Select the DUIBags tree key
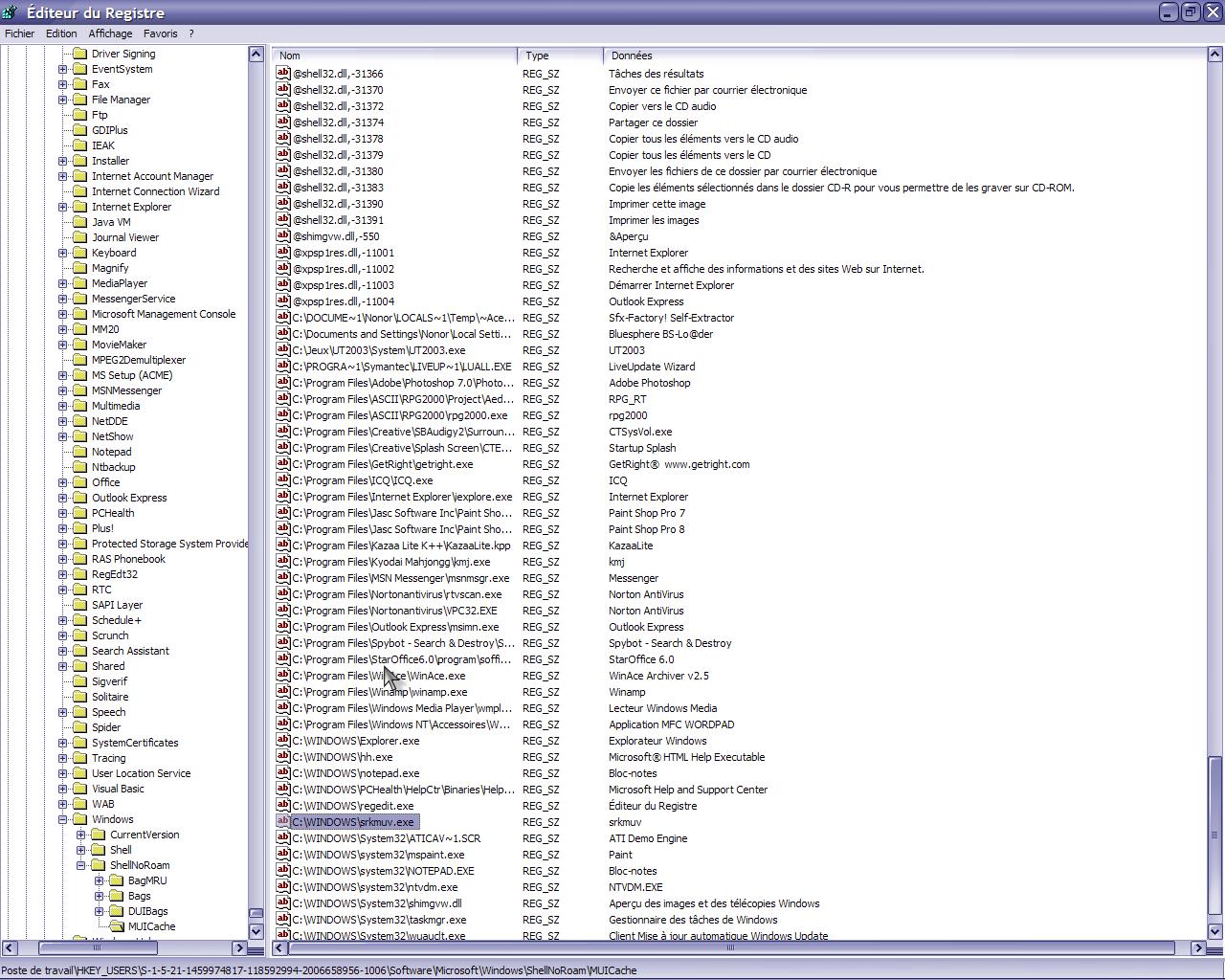Viewport: 1225px width, 980px height. coord(147,911)
